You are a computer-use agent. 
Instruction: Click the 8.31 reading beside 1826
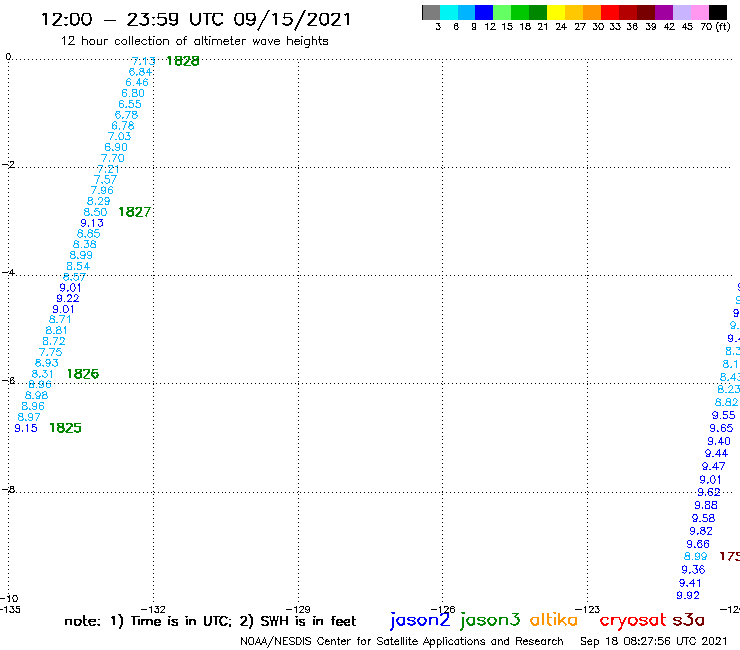click(x=42, y=374)
